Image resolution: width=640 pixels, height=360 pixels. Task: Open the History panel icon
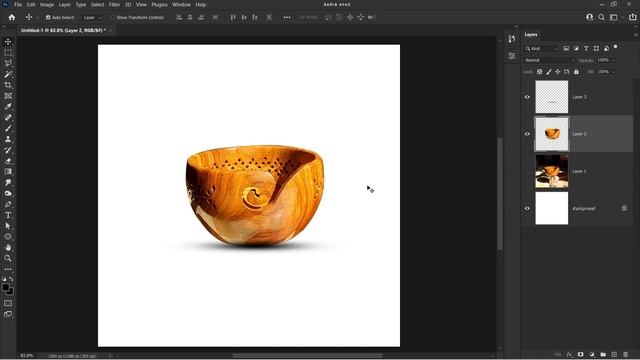512,39
